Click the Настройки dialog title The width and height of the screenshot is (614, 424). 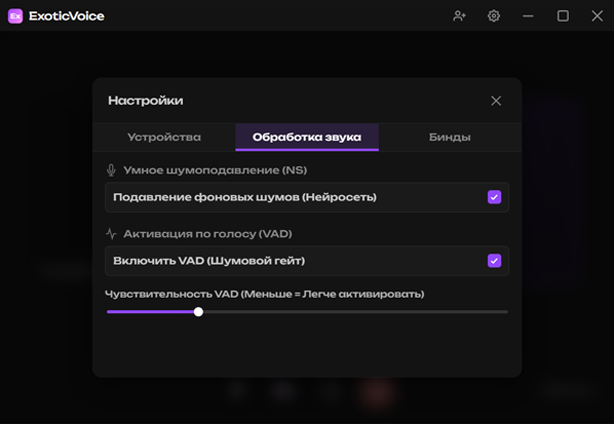click(x=146, y=101)
